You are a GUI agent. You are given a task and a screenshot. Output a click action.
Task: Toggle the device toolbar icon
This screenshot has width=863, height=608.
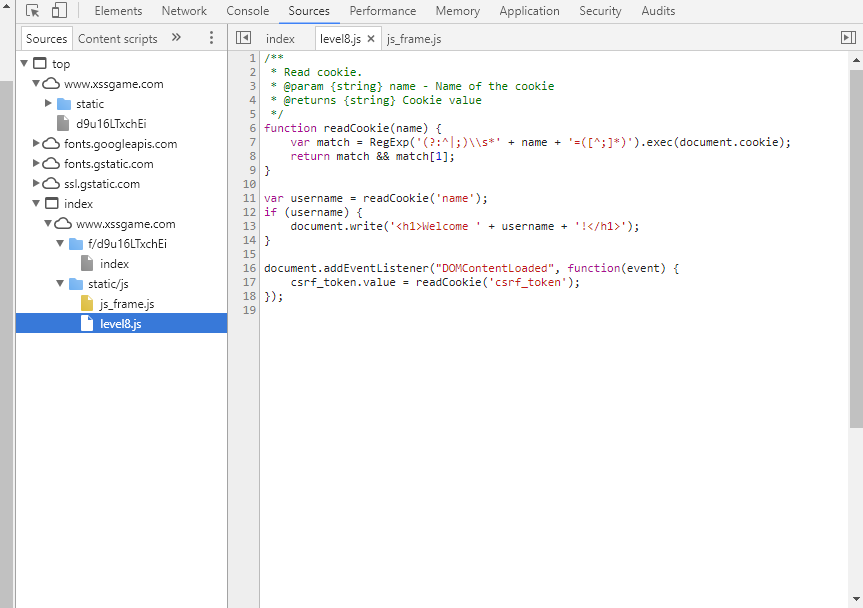click(x=59, y=11)
